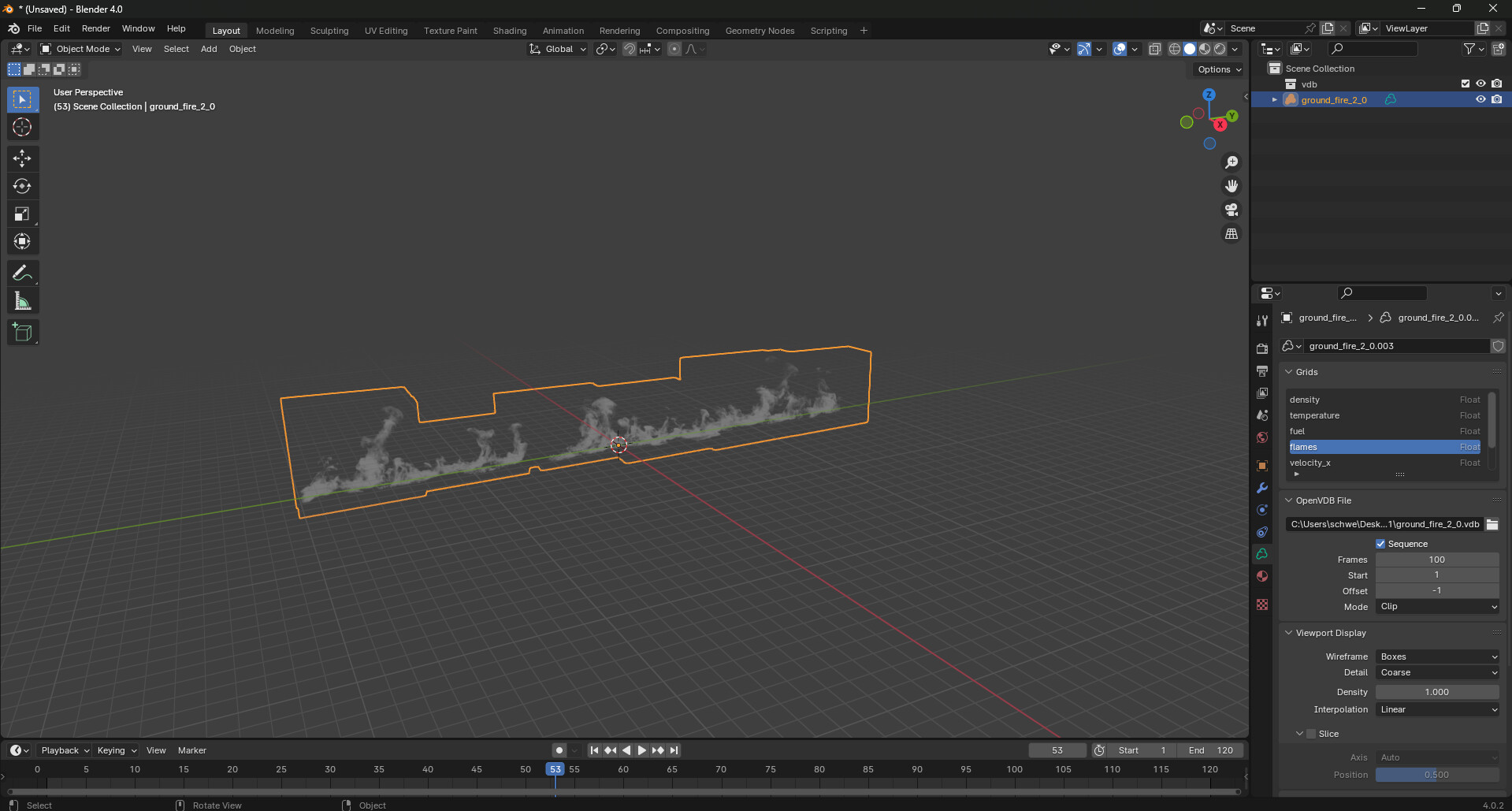The width and height of the screenshot is (1512, 811).
Task: Select the Transform tool
Action: point(22,241)
